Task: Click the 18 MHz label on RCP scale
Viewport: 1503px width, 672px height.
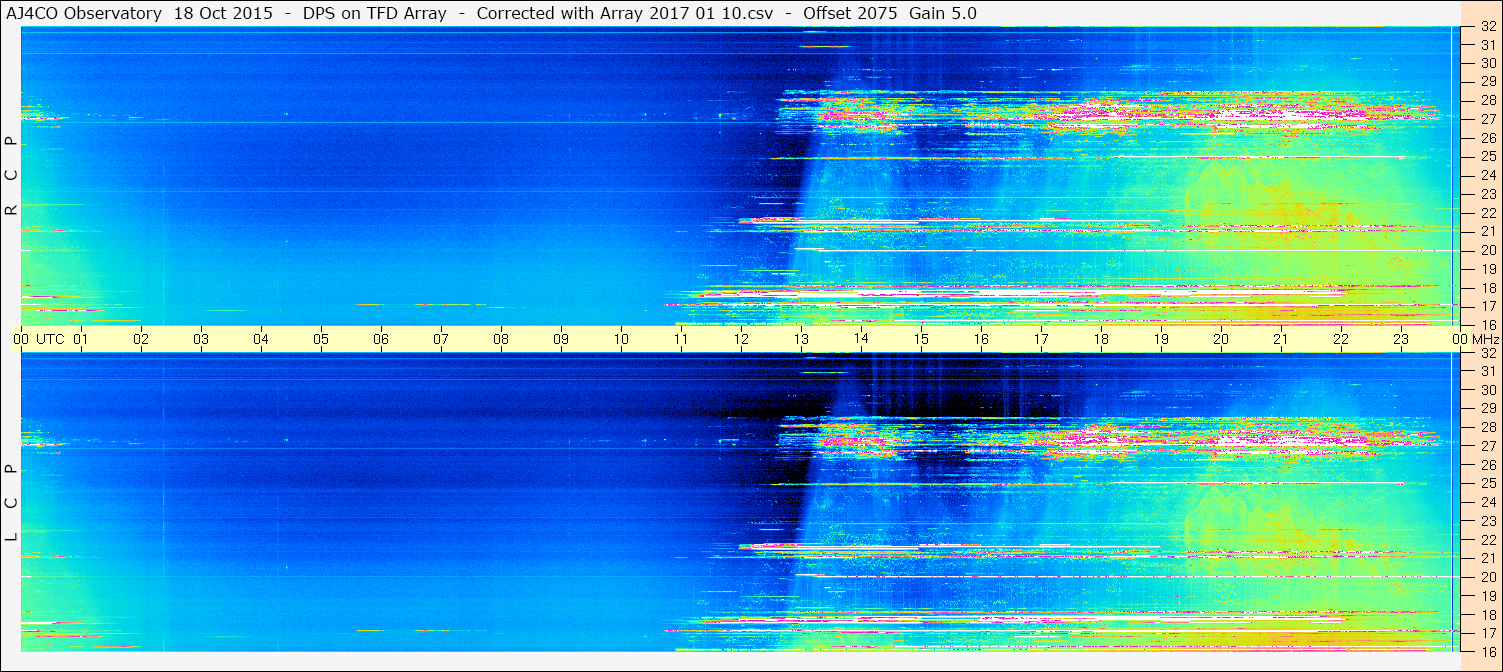Action: pos(1487,288)
